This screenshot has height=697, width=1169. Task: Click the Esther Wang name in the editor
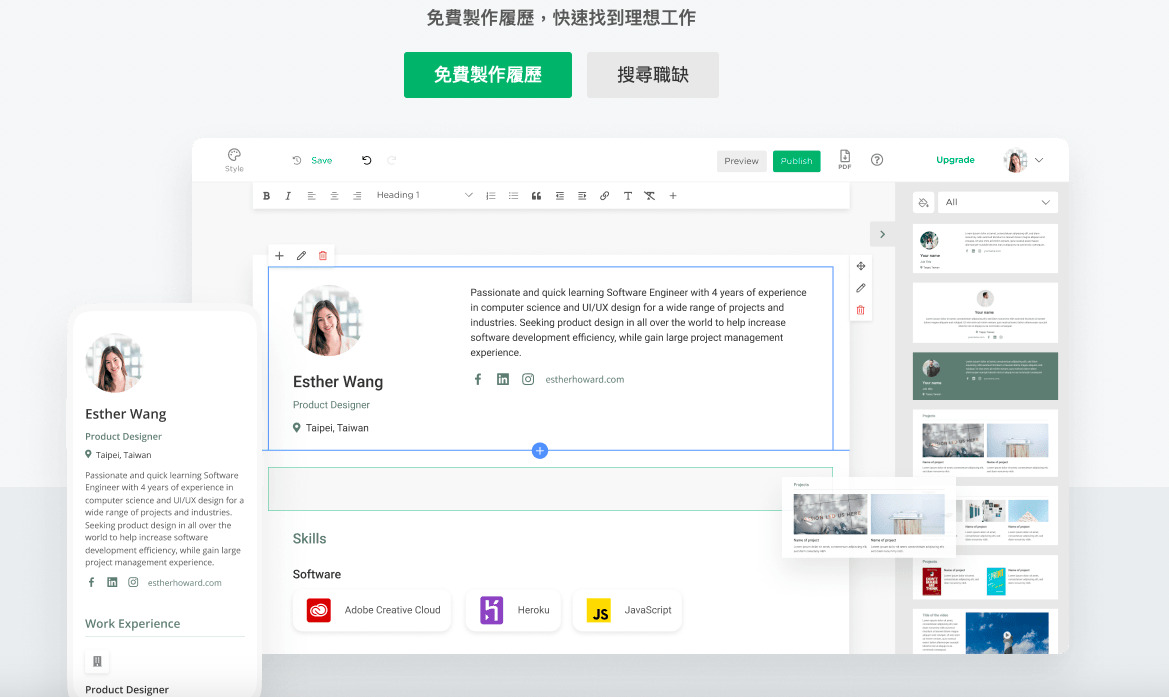coord(338,382)
